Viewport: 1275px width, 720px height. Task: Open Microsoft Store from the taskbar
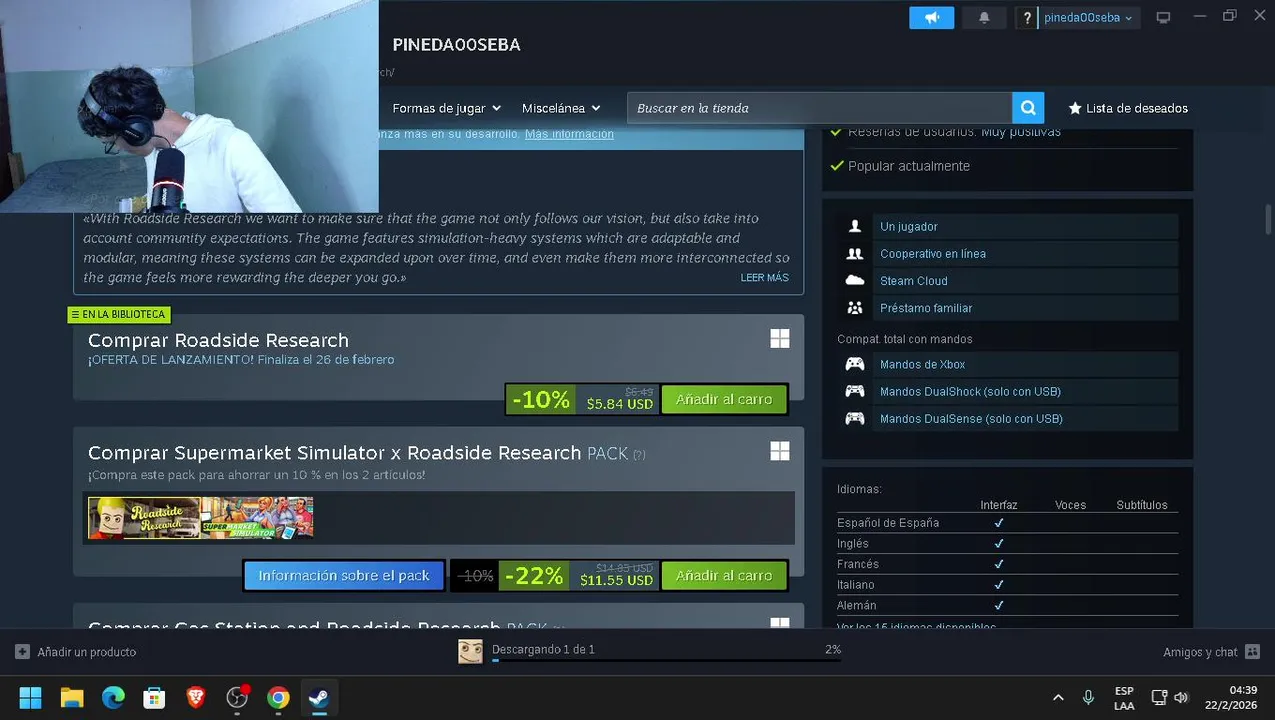154,697
